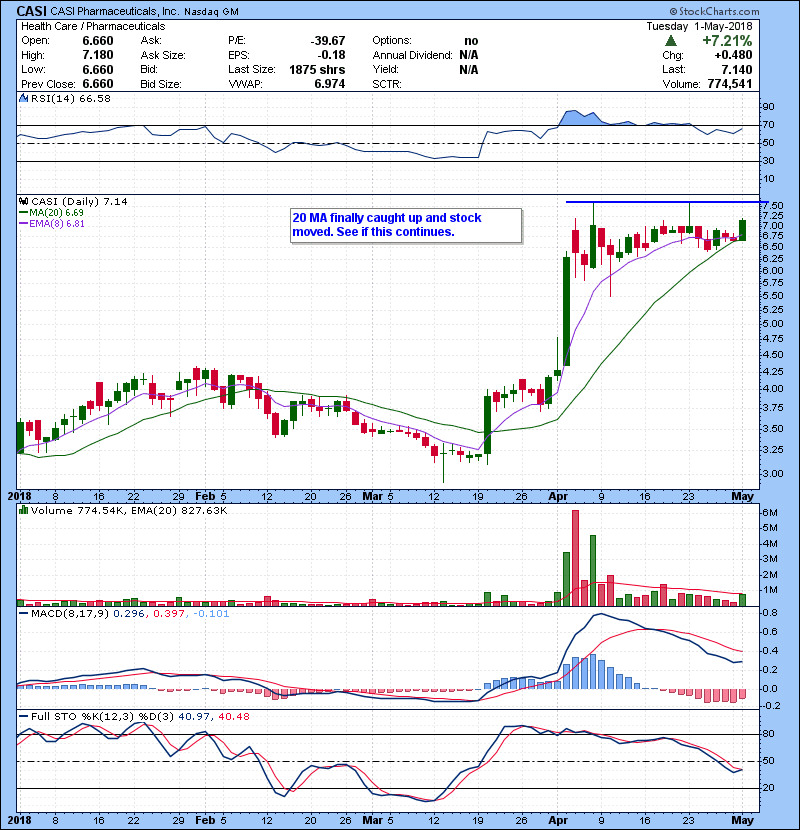Image resolution: width=800 pixels, height=830 pixels.
Task: Click the last green candlestick on May 1
Action: point(742,230)
